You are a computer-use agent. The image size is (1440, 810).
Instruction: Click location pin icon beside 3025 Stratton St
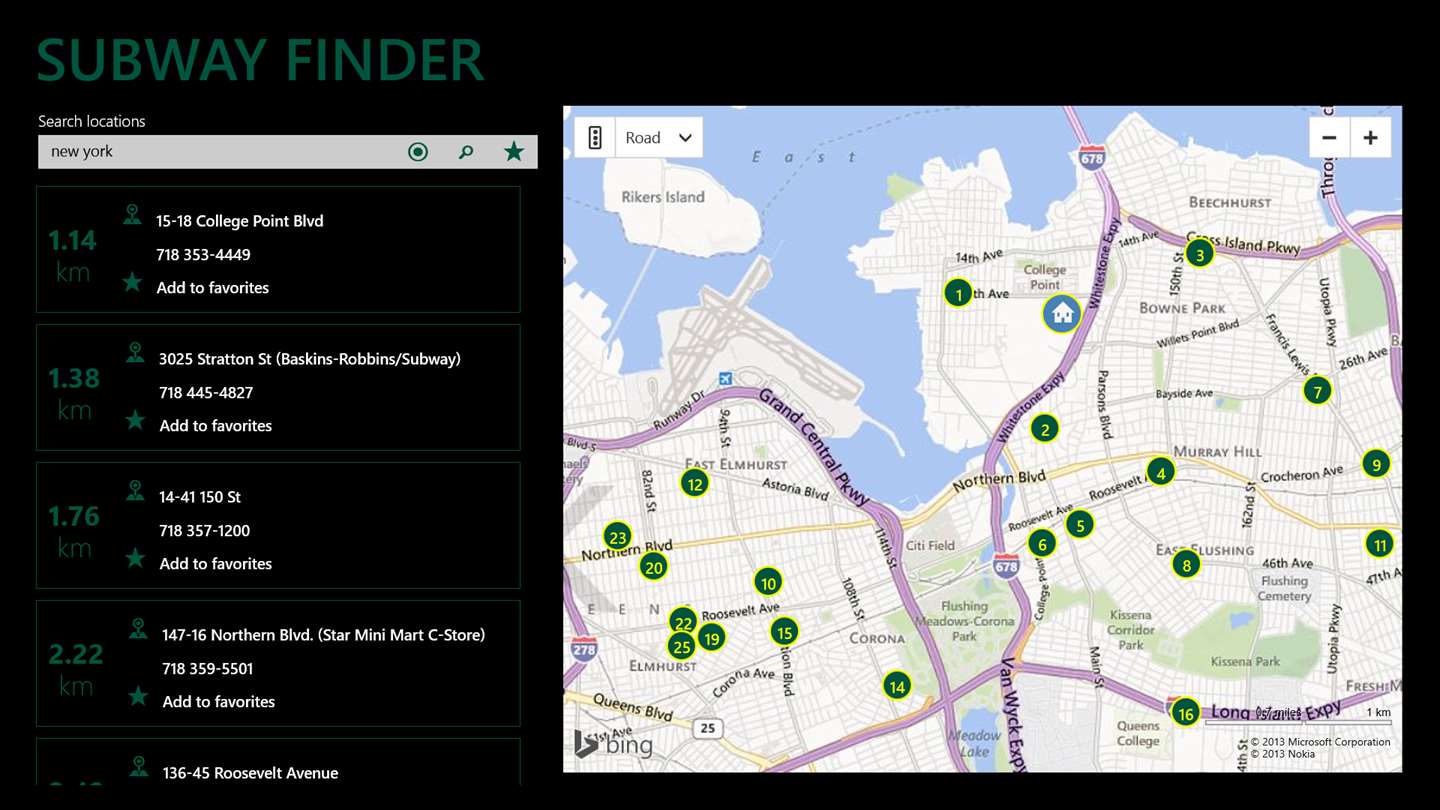pyautogui.click(x=135, y=352)
